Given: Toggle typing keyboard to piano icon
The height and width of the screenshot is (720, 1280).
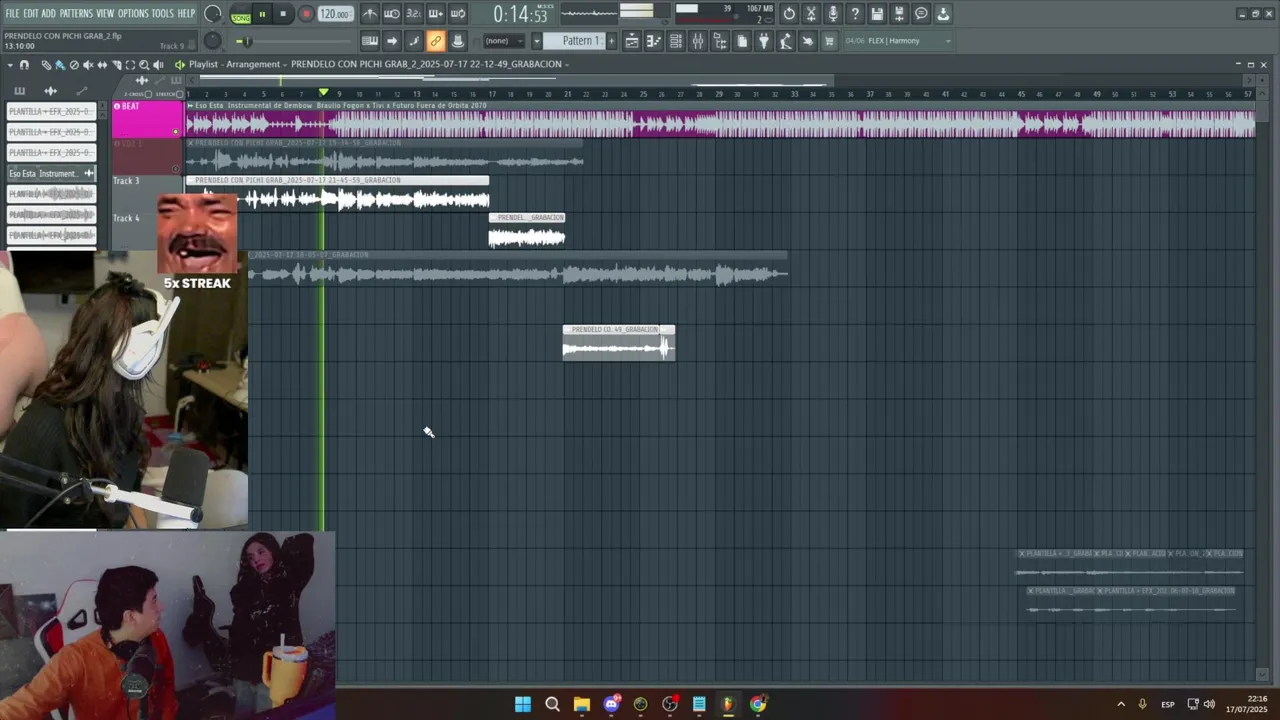Looking at the screenshot, I should [370, 41].
